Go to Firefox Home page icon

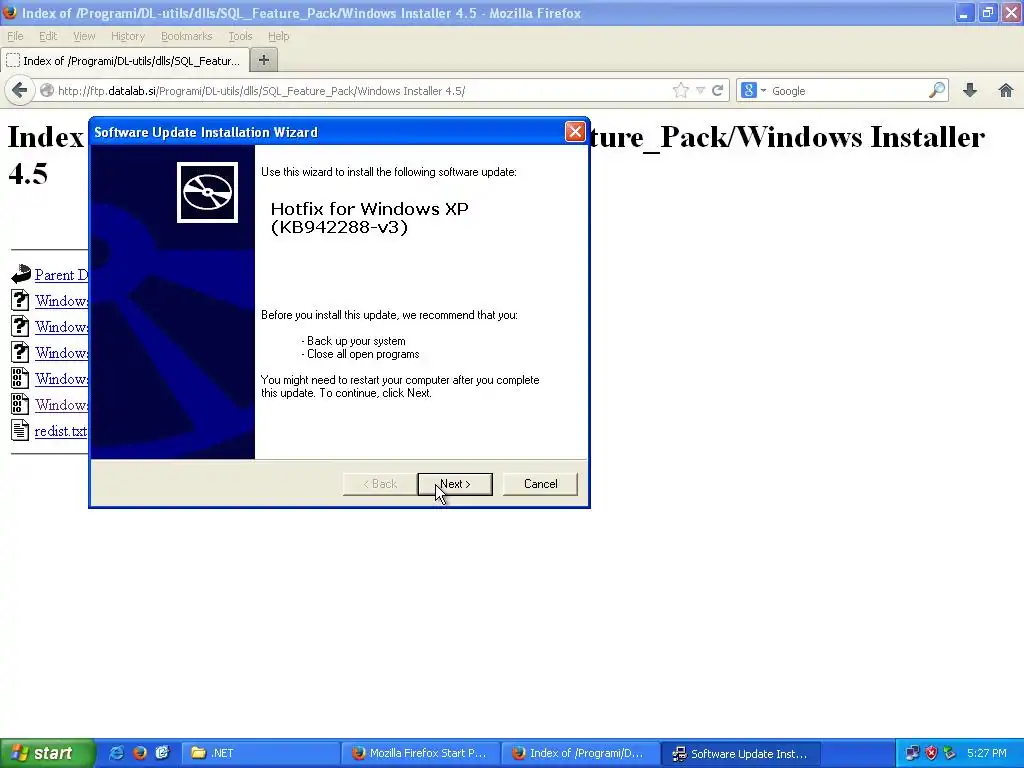tap(1006, 90)
